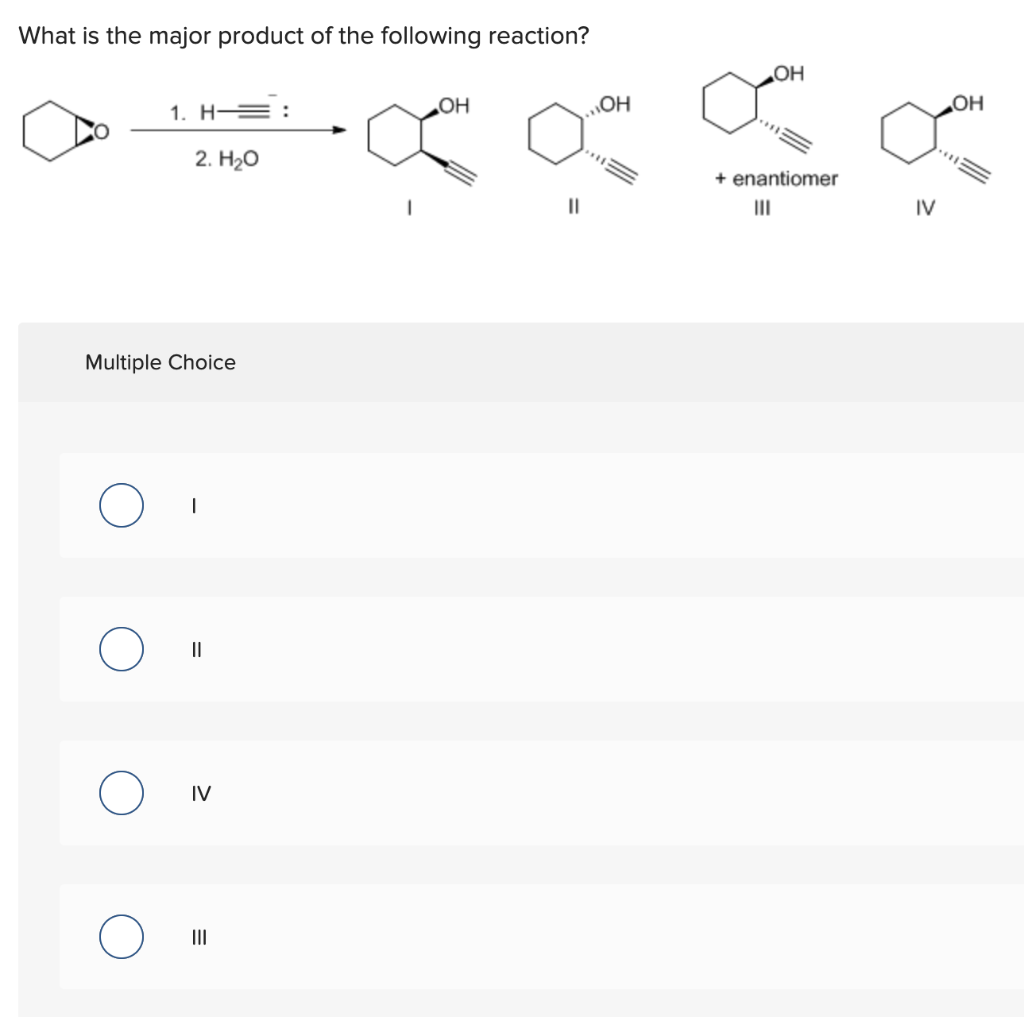Click the reaction arrow
Screen dimensions: 1024x1017
click(x=238, y=130)
